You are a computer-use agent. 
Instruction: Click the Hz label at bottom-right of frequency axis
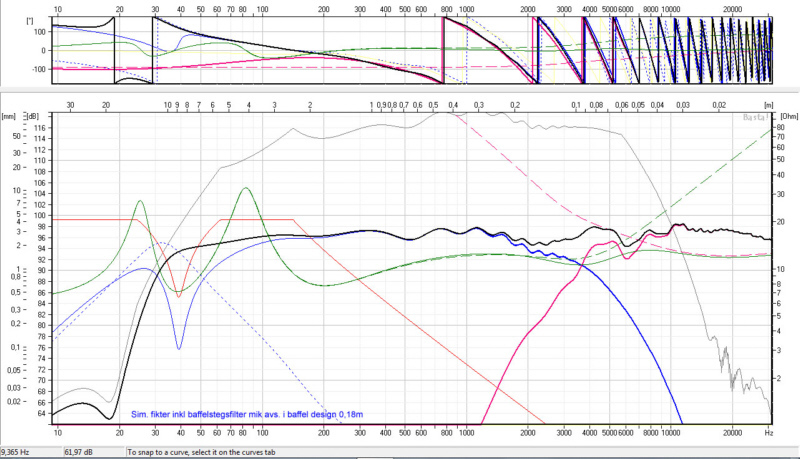pyautogui.click(x=766, y=434)
